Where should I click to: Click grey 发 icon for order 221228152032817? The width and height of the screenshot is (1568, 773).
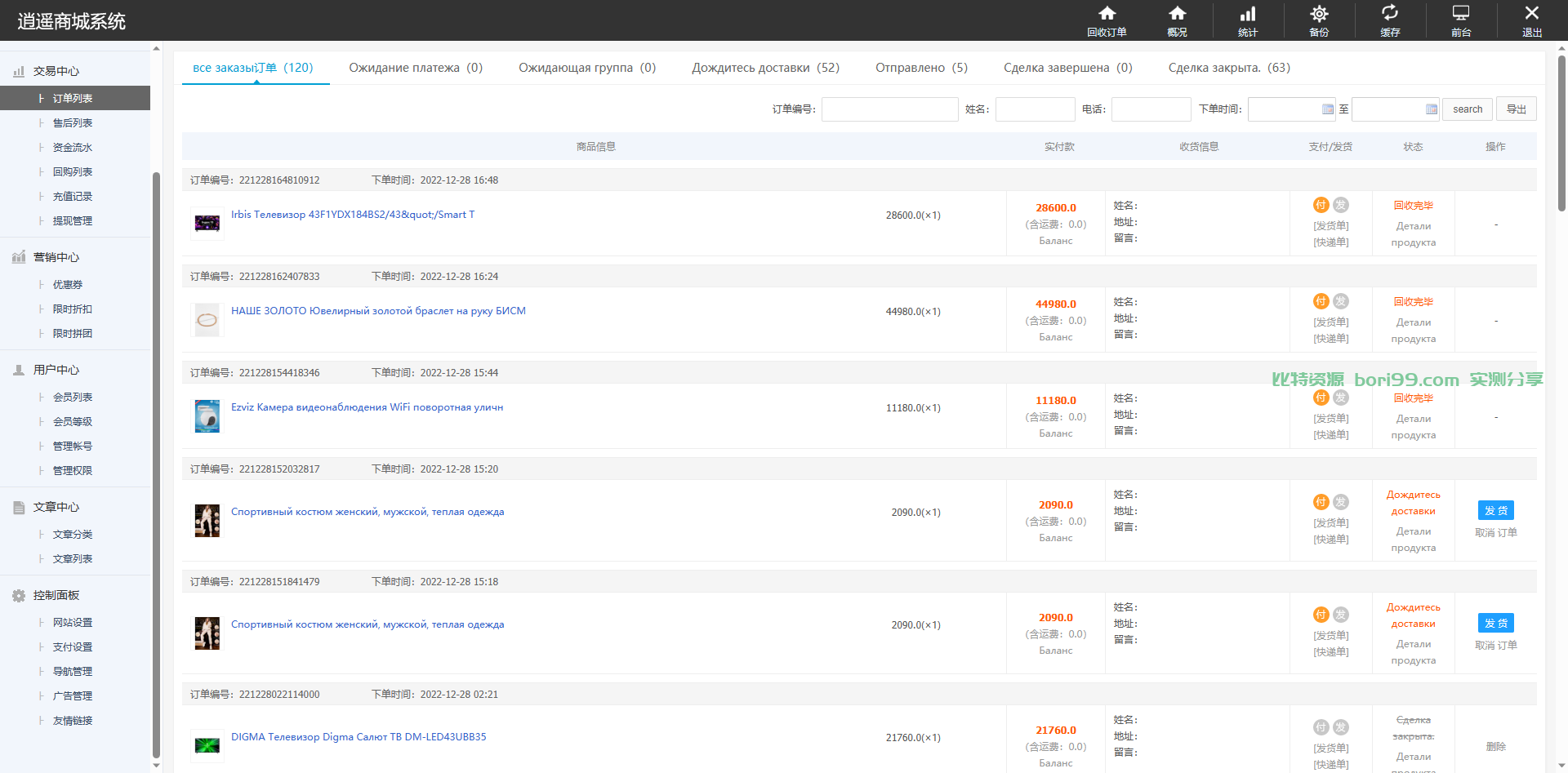(1341, 502)
